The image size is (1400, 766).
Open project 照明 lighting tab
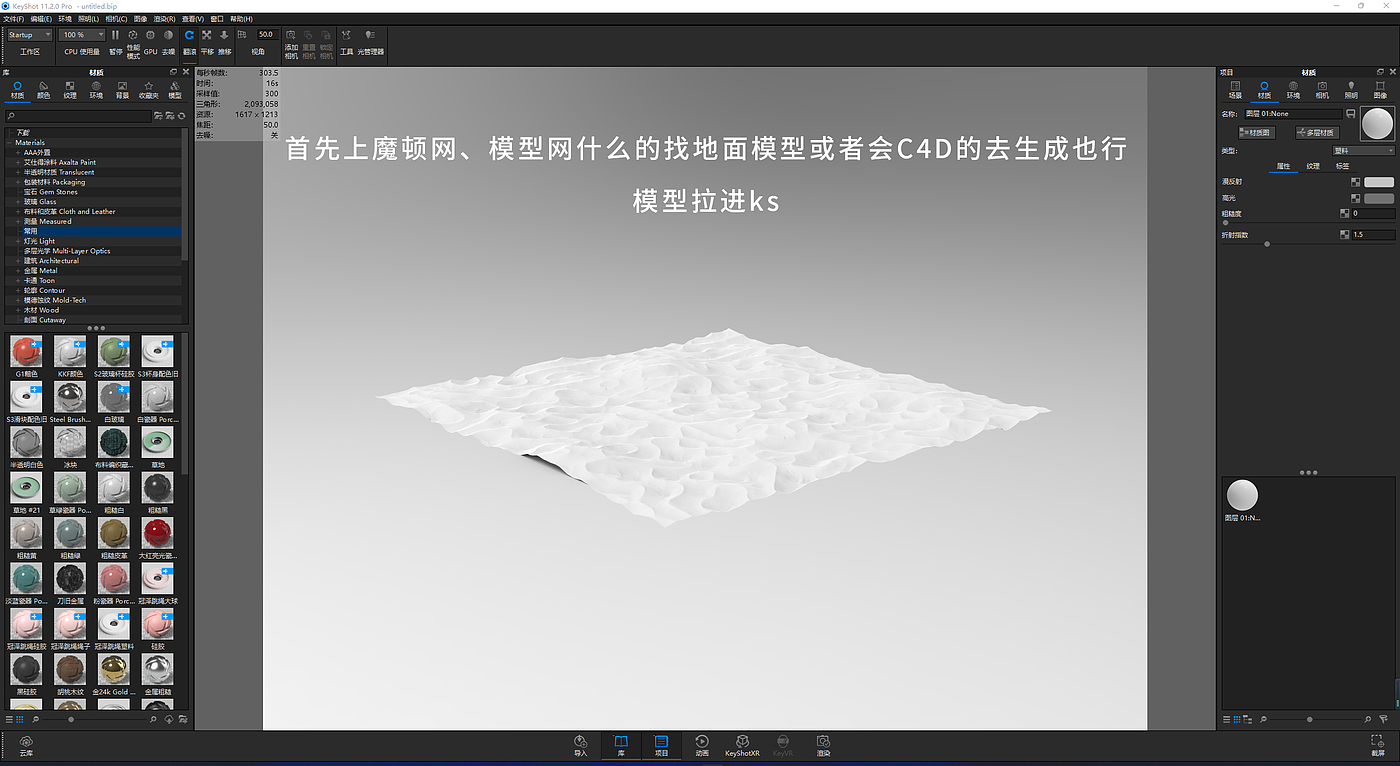point(1351,90)
